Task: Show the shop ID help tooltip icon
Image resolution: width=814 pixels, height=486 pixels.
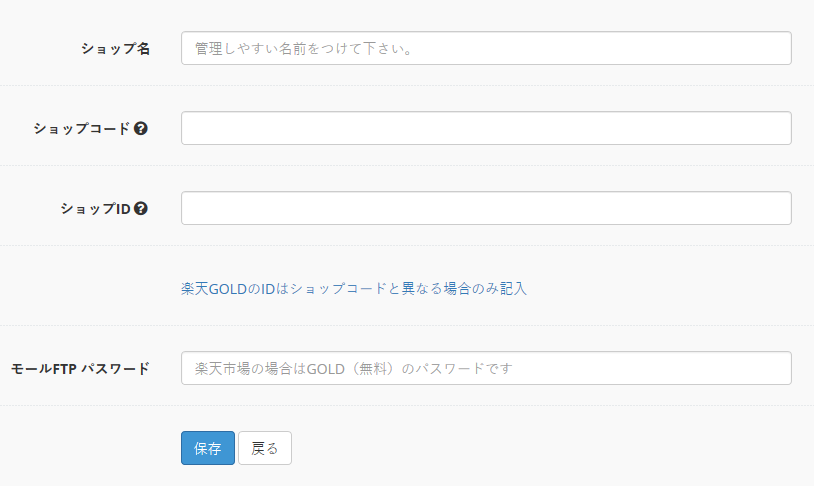Action: [x=141, y=208]
